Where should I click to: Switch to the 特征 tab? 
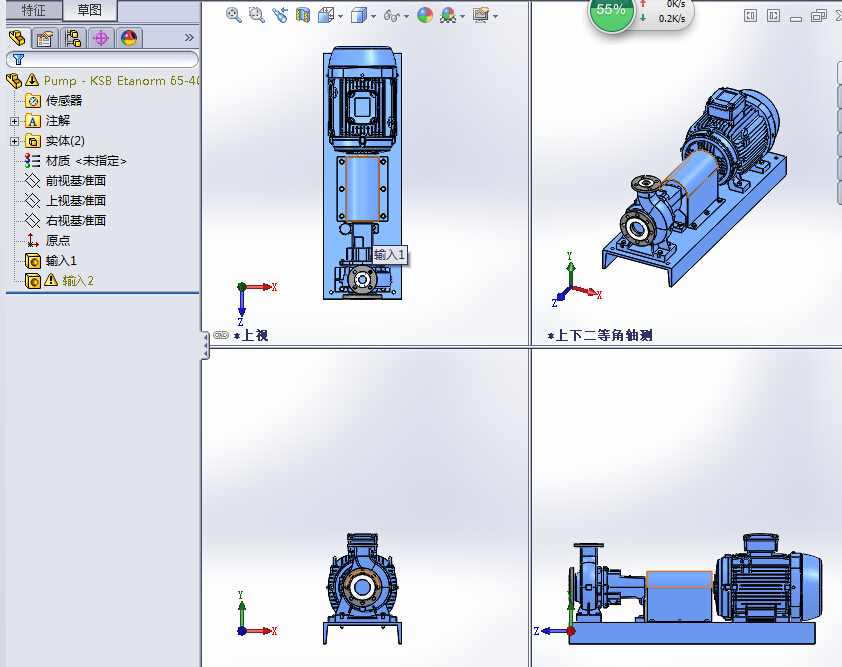[x=34, y=10]
